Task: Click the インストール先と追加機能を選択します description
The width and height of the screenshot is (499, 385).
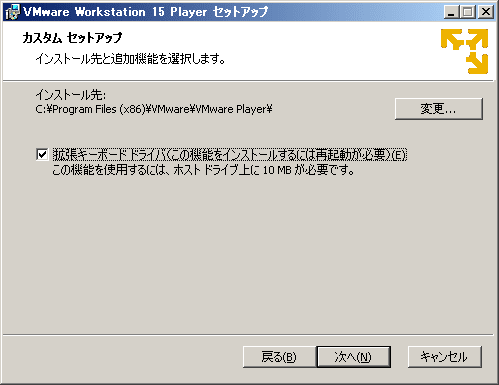Action: tap(130, 59)
